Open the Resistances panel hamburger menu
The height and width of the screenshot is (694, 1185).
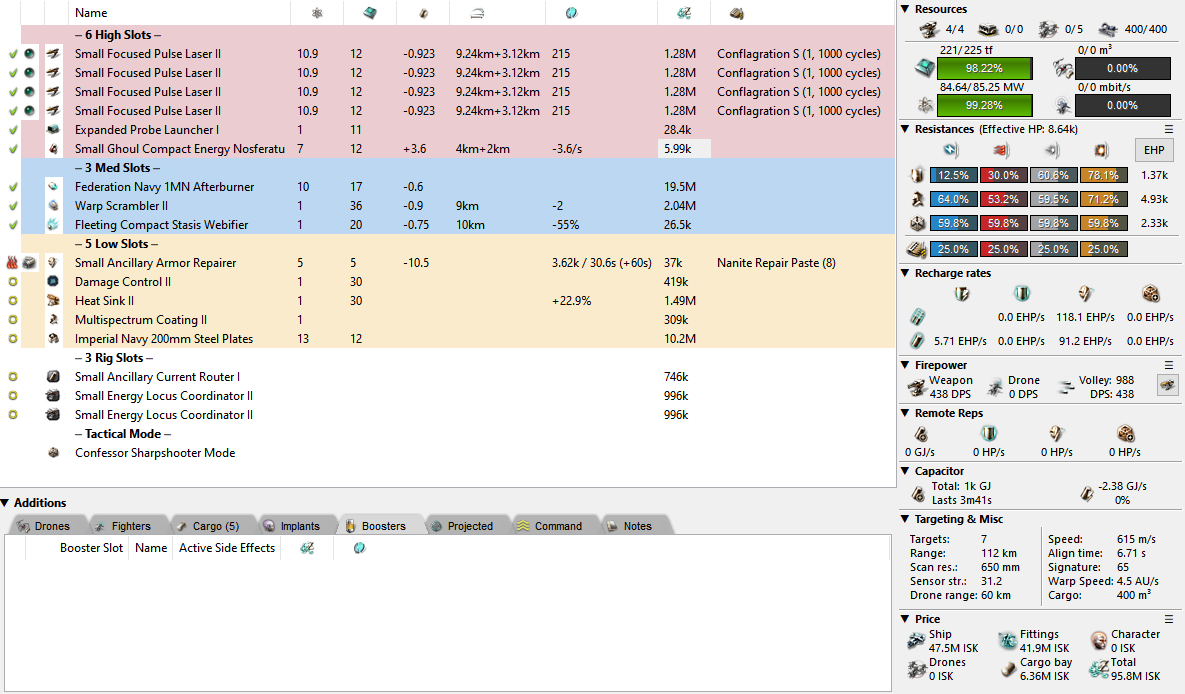[x=1168, y=130]
